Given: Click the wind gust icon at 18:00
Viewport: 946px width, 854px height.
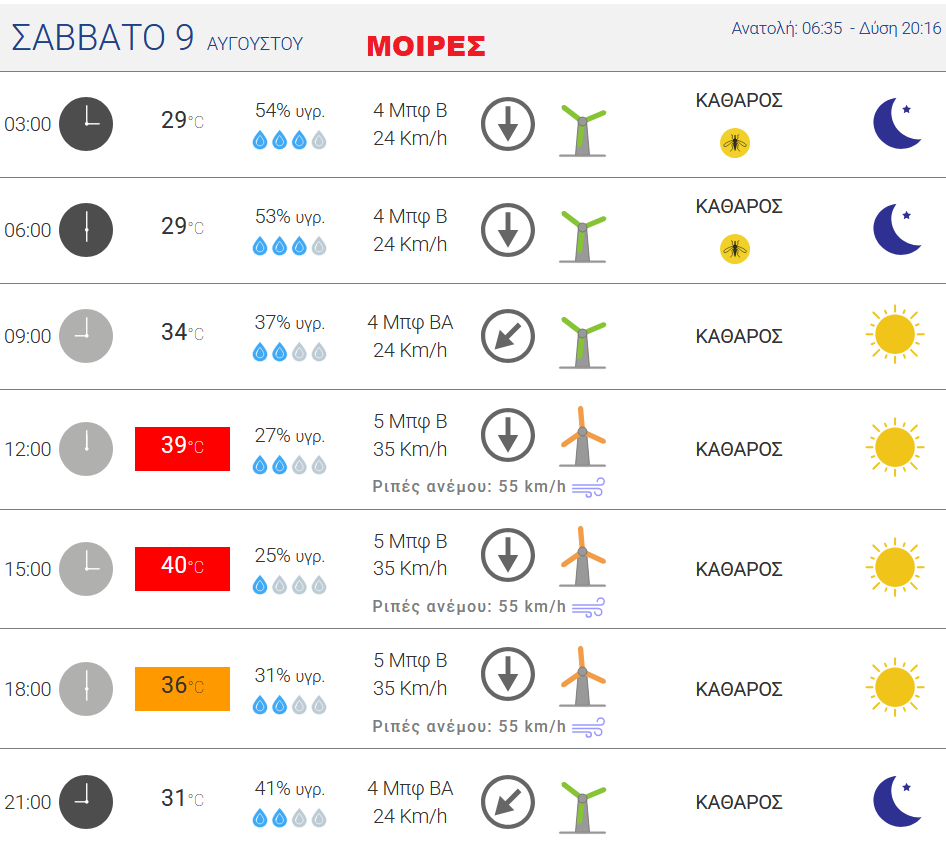Looking at the screenshot, I should point(588,727).
